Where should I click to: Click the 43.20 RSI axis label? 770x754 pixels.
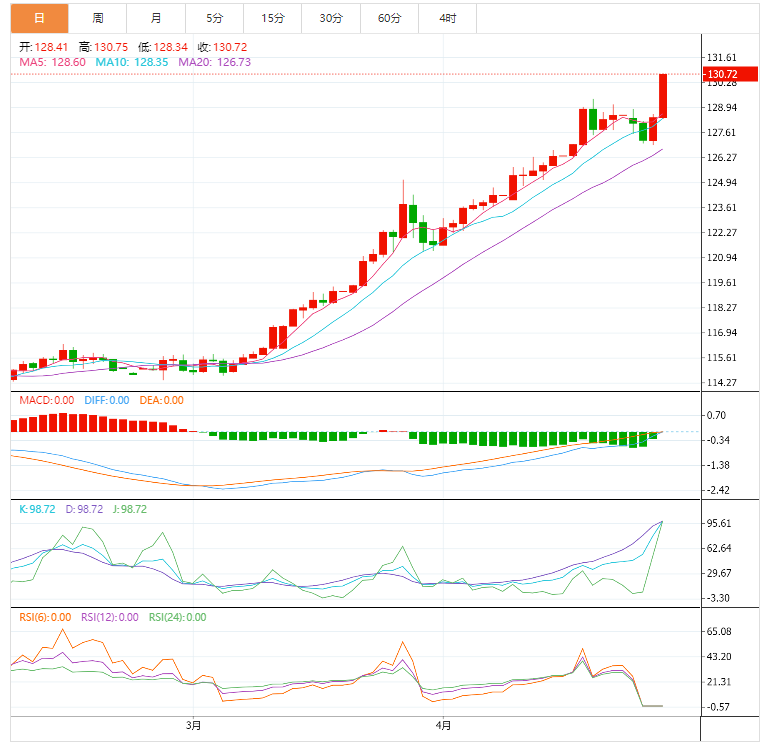719,657
